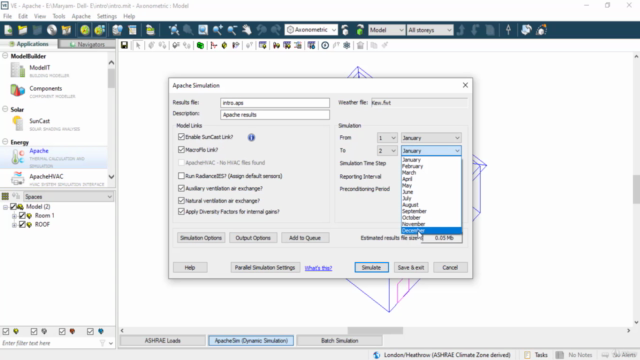This screenshot has height=360, width=640.
Task: Click the Add to Queue button
Action: pyautogui.click(x=305, y=238)
